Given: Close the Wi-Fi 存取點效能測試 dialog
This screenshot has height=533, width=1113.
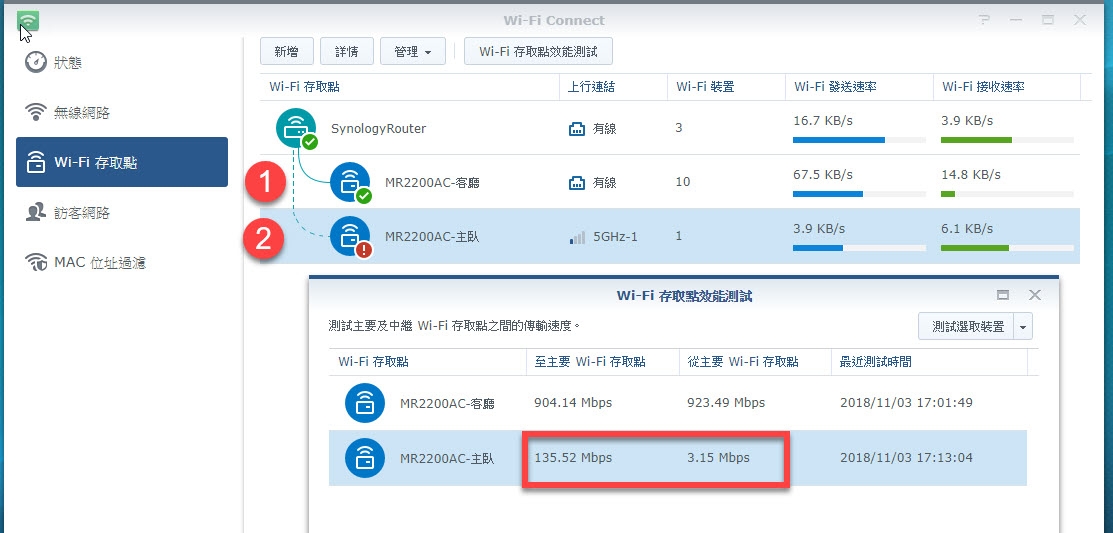Looking at the screenshot, I should coord(1035,295).
